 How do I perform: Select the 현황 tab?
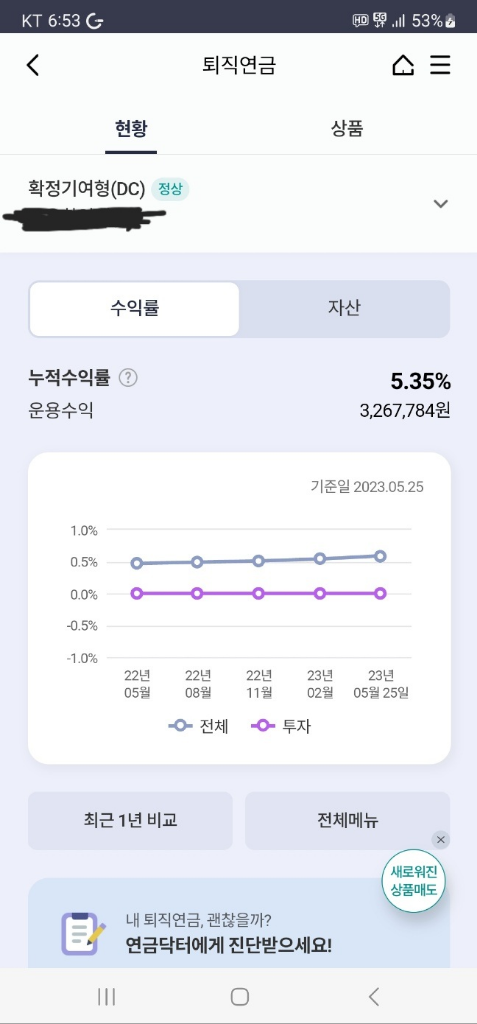[x=131, y=129]
